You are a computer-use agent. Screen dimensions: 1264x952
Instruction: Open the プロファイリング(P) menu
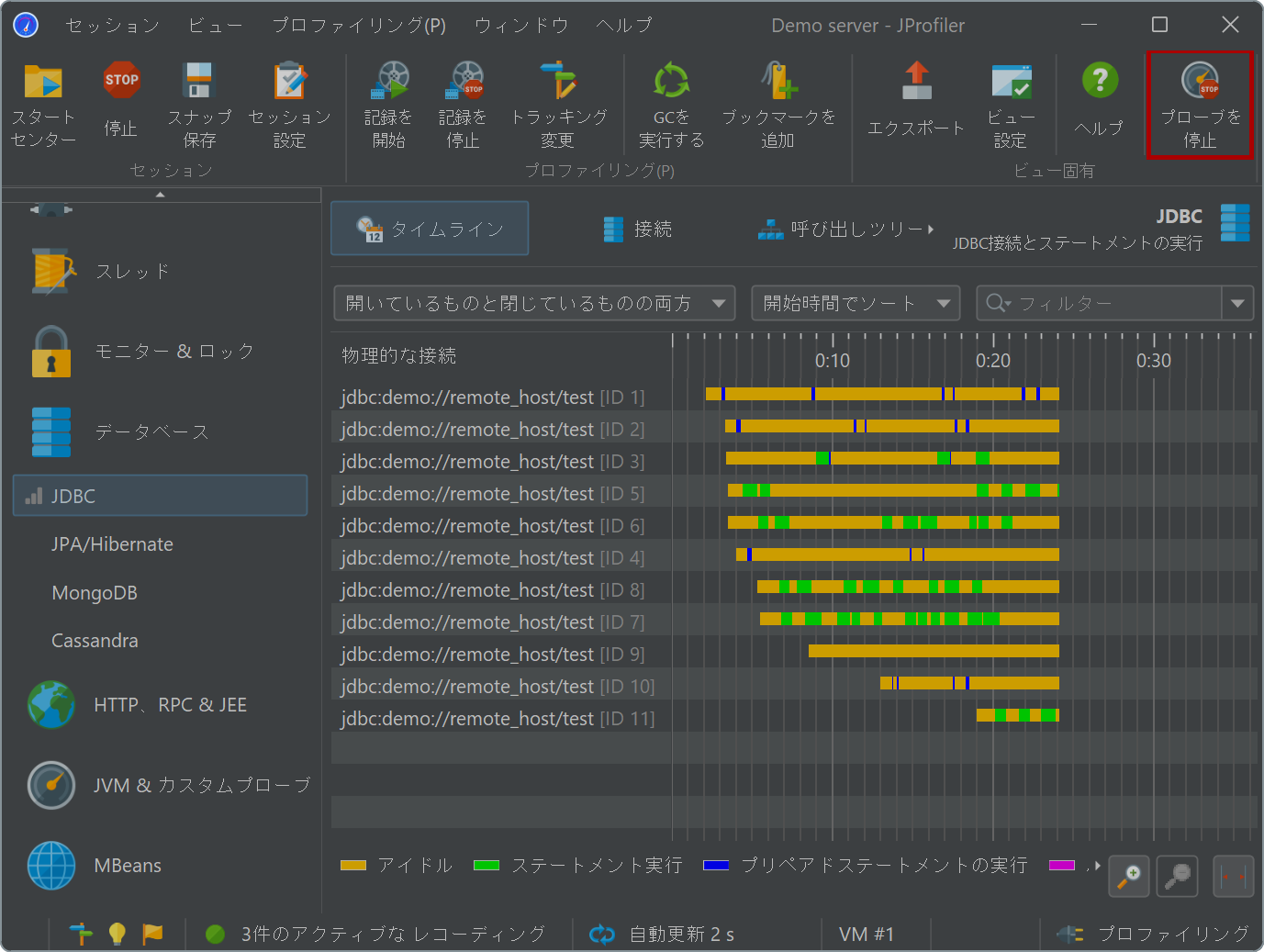(359, 25)
